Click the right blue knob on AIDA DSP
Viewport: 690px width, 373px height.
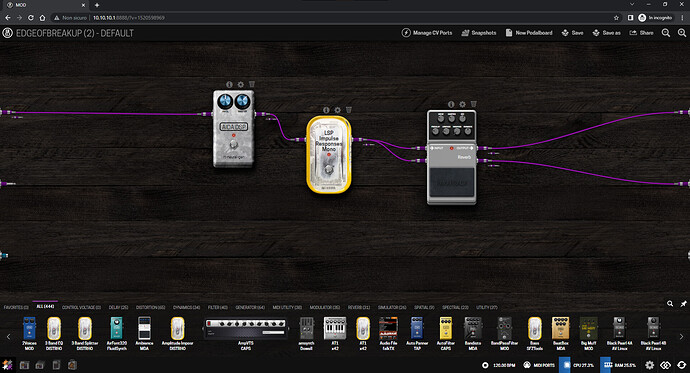click(242, 102)
